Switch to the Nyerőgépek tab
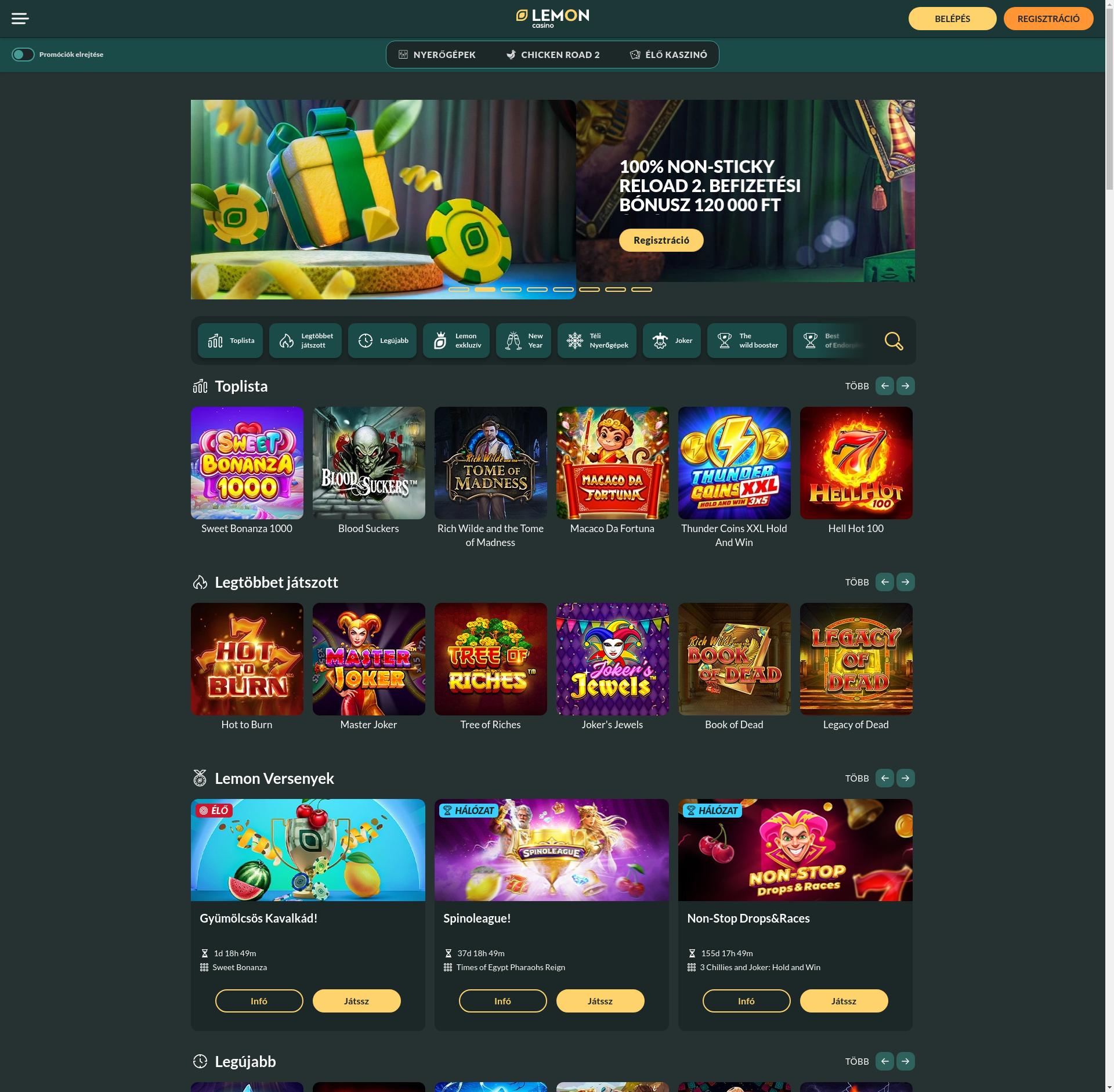 point(437,55)
